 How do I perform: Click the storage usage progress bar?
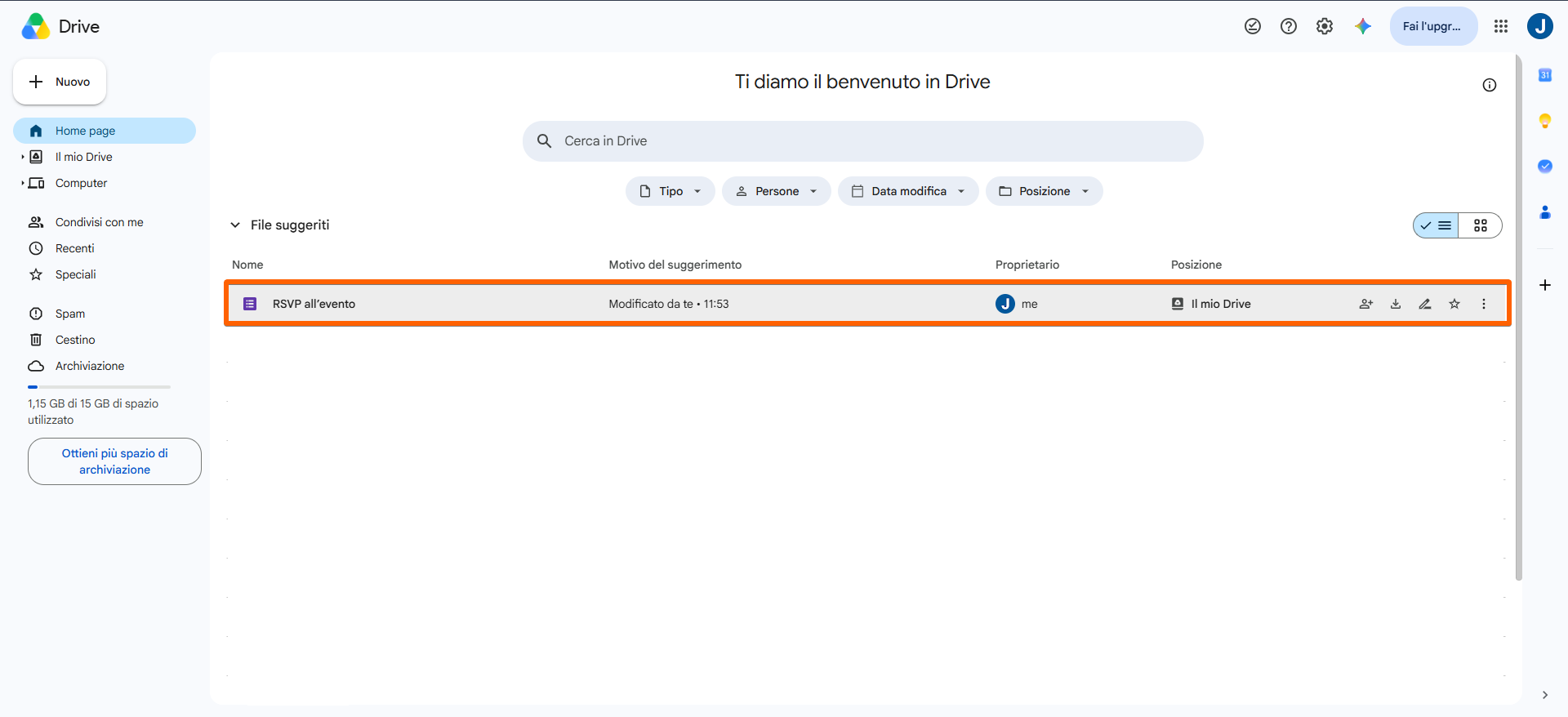pos(99,386)
